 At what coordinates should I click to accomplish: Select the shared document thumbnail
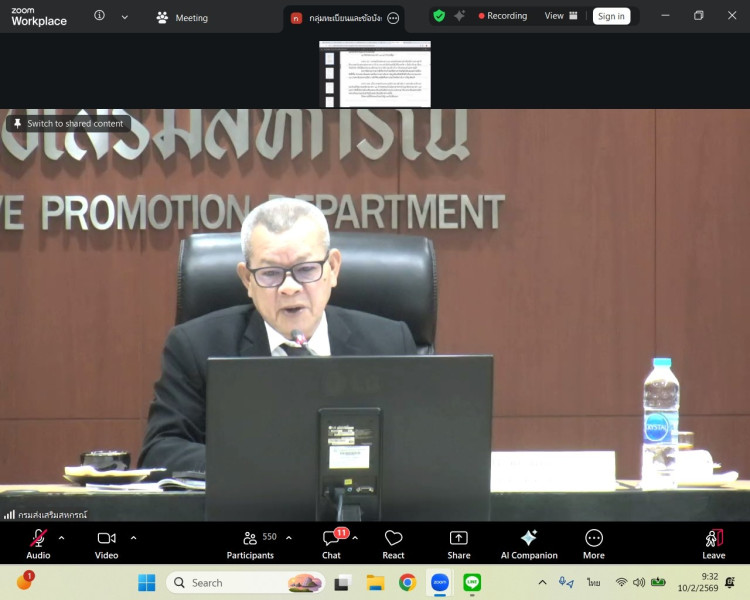[375, 74]
